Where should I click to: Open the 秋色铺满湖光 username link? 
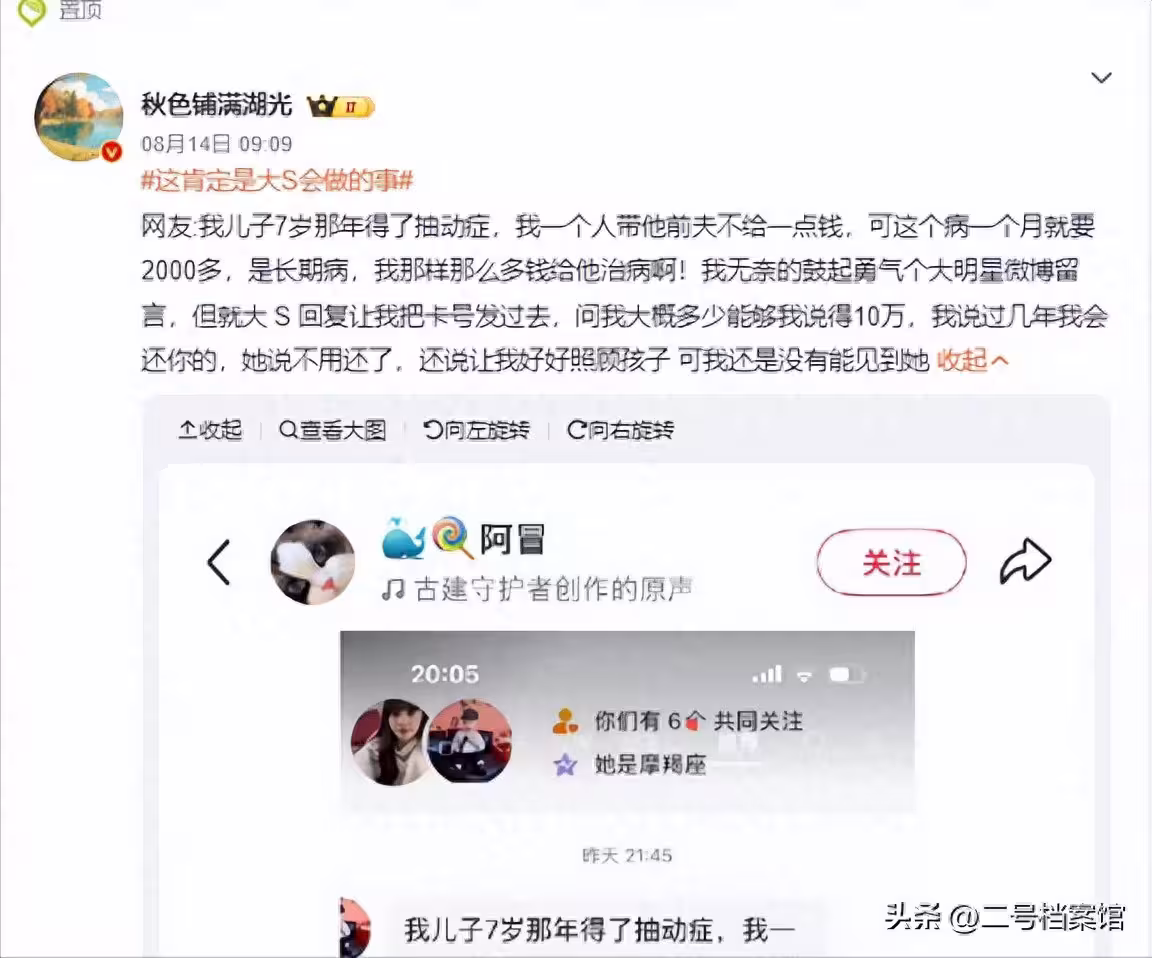tap(217, 105)
